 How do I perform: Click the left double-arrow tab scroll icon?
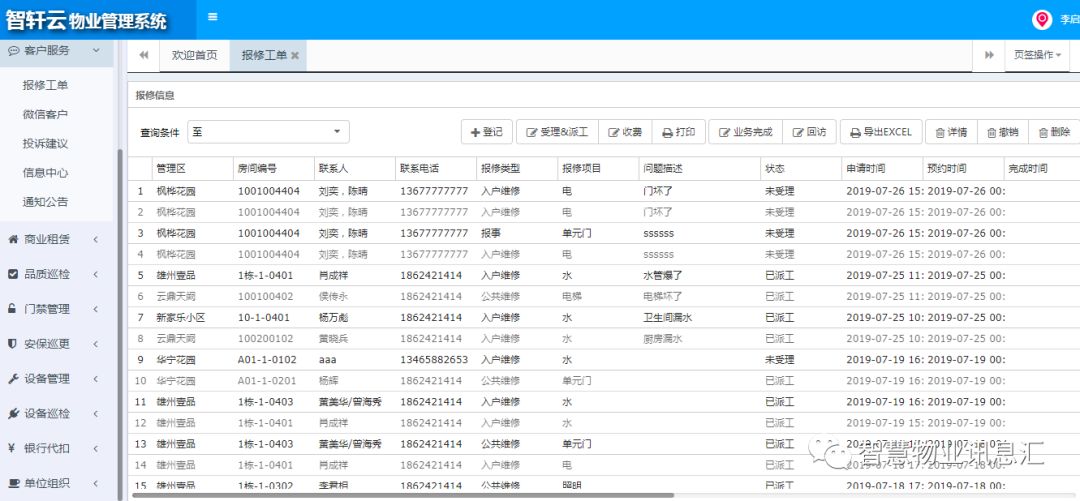point(143,55)
